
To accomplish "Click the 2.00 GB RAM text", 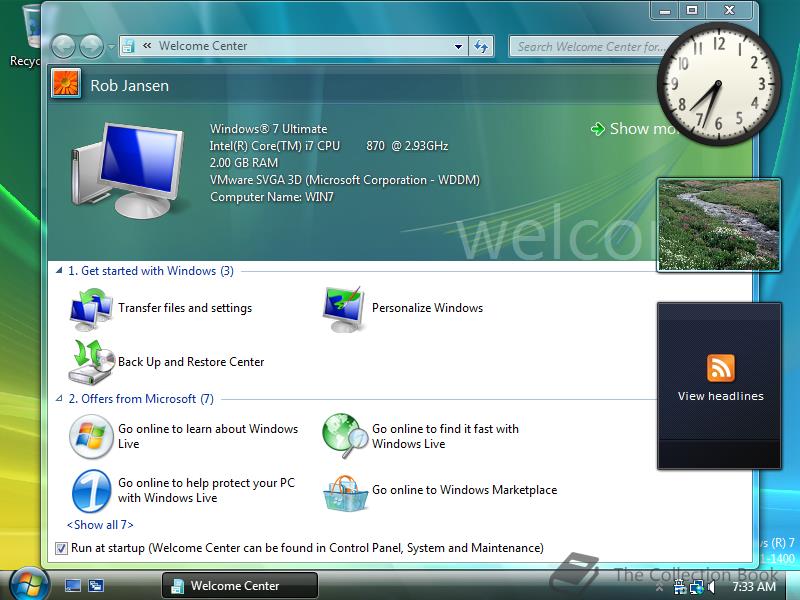I will click(244, 163).
